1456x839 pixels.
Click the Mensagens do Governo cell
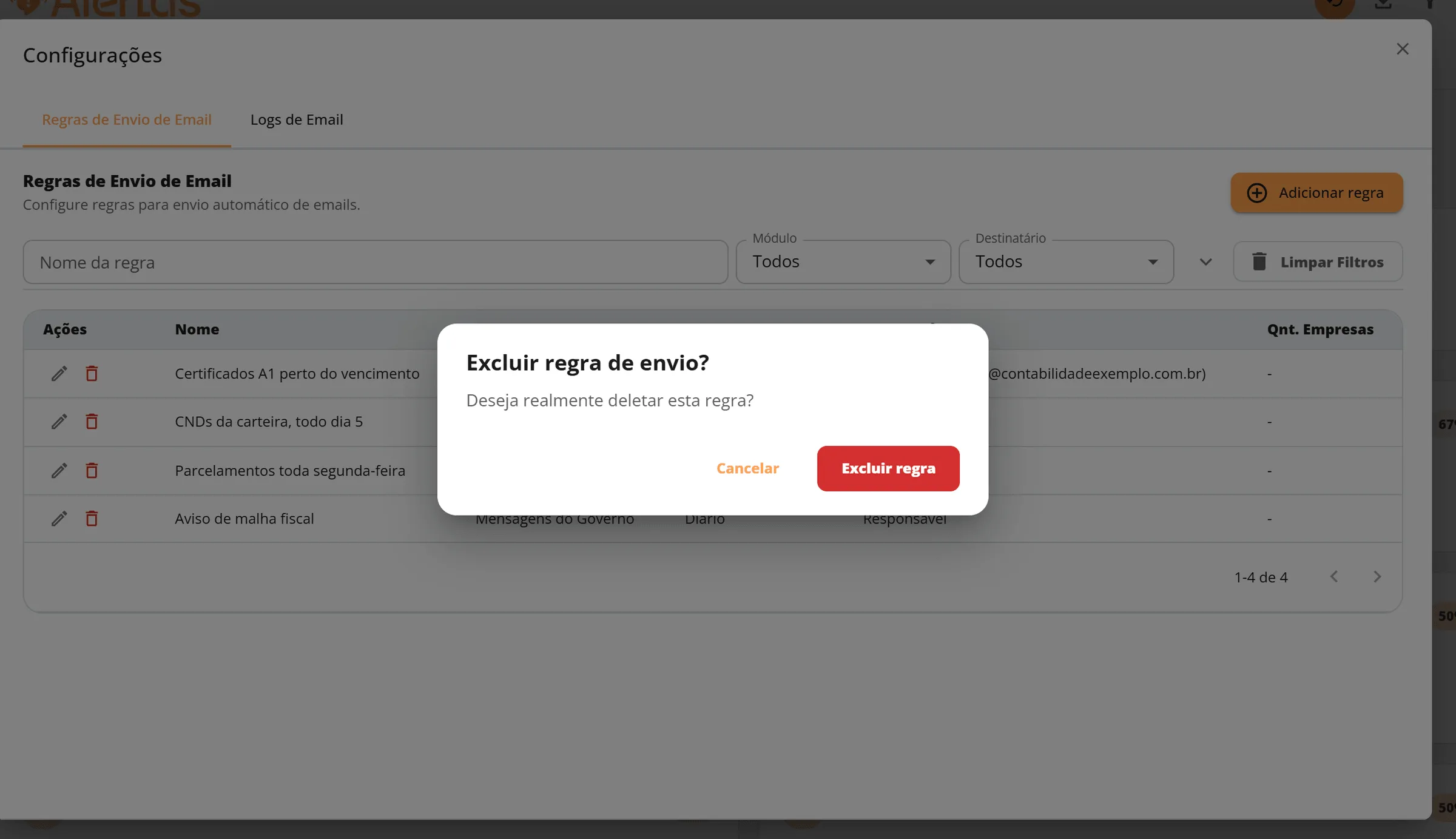(x=554, y=520)
